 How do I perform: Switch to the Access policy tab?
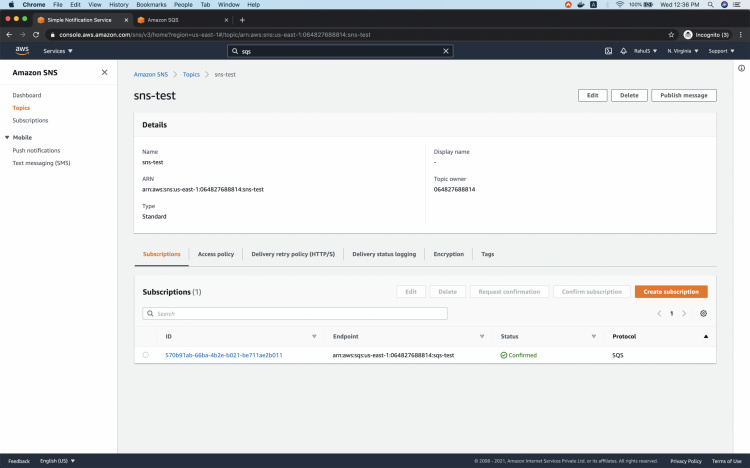click(216, 254)
